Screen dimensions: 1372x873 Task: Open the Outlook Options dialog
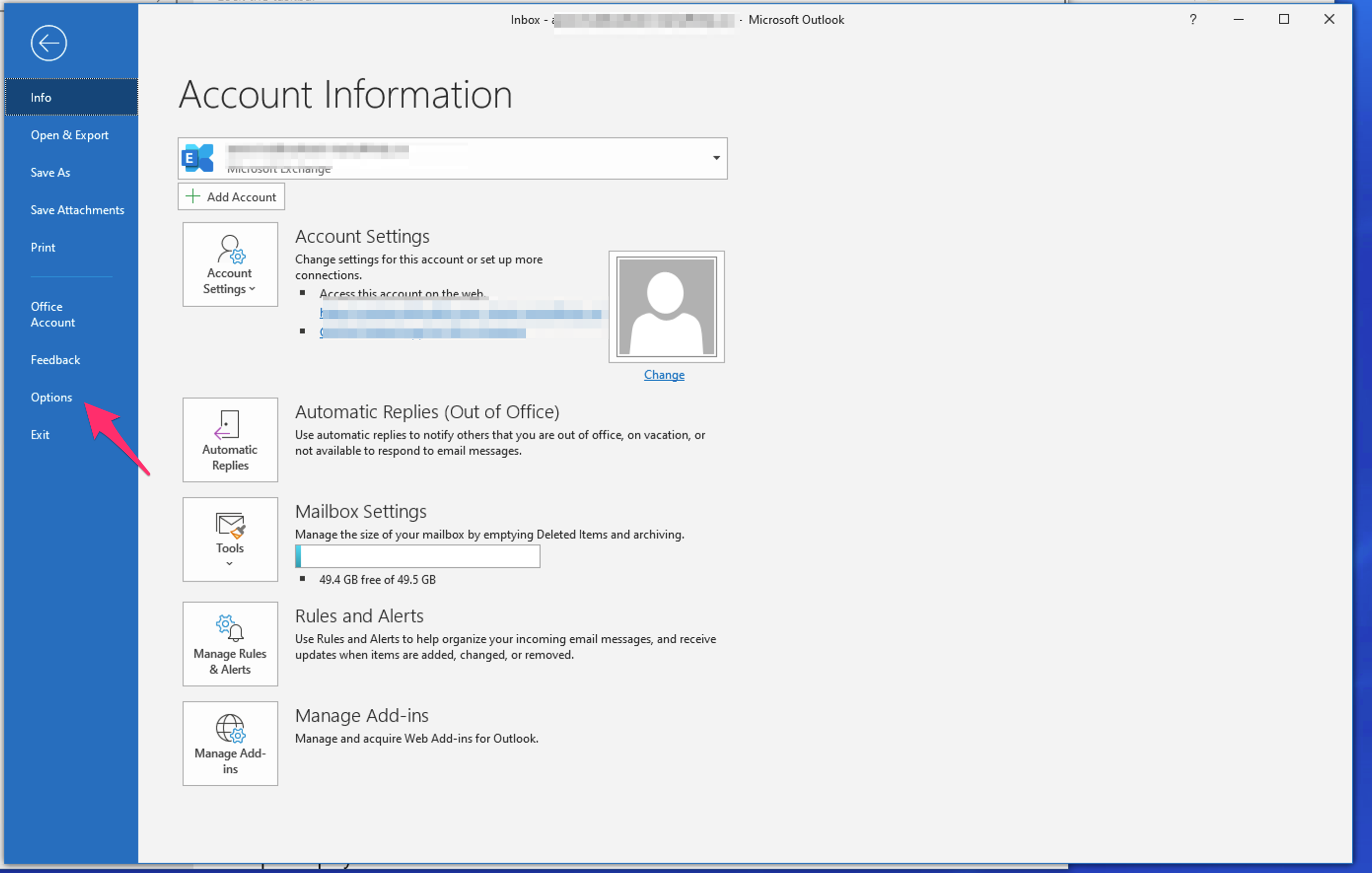pos(51,397)
